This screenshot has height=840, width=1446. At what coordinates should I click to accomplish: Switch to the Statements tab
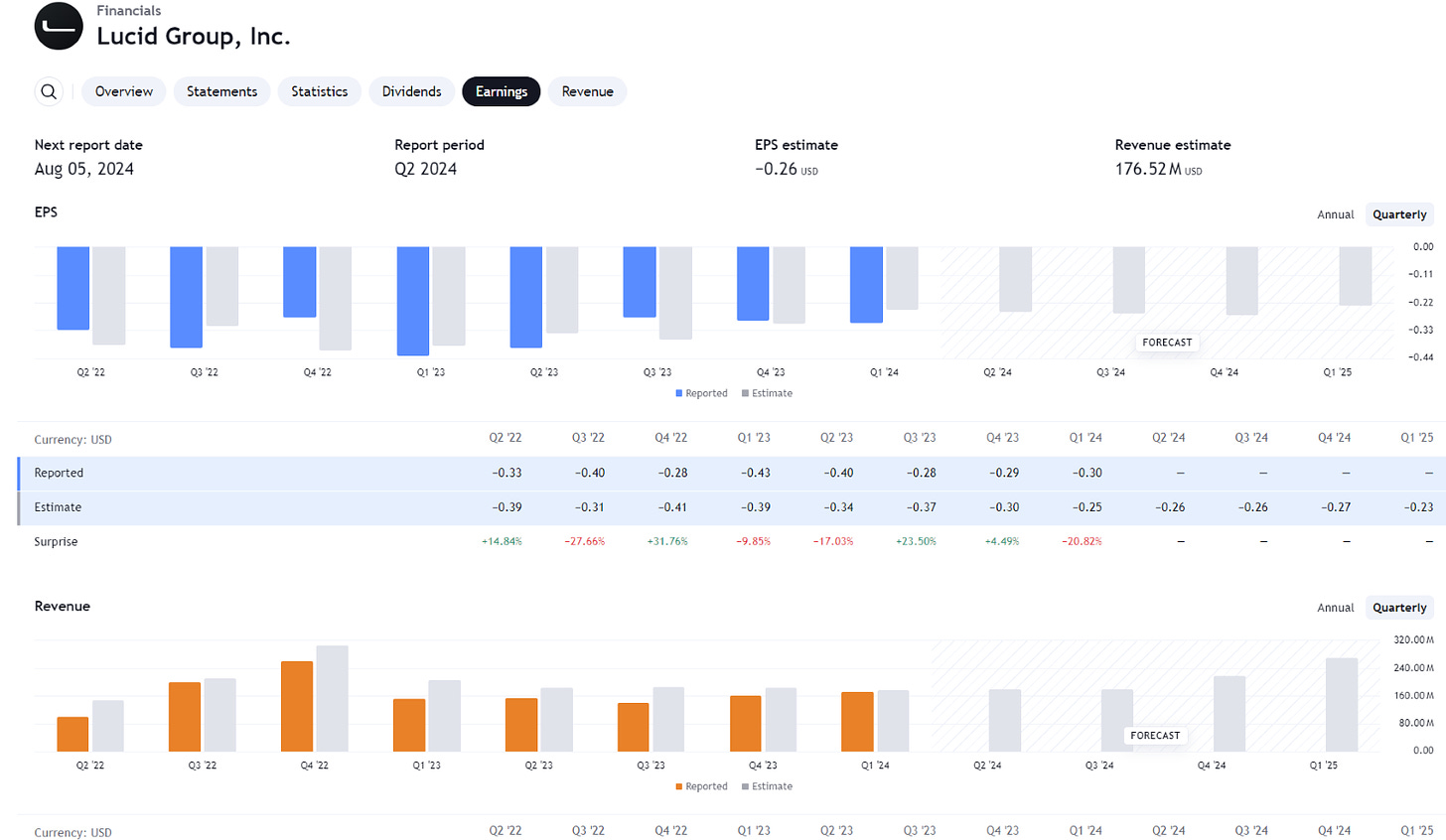point(221,91)
